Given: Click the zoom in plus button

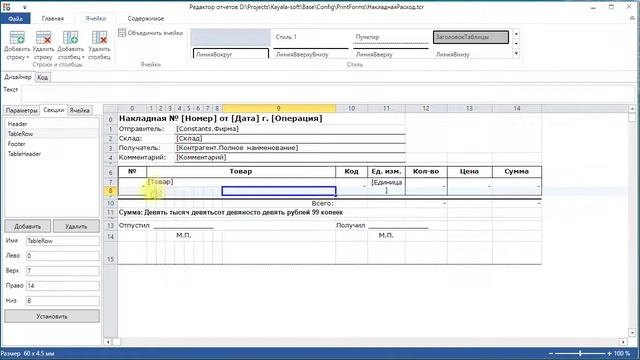Looking at the screenshot, I should pyautogui.click(x=609, y=353).
